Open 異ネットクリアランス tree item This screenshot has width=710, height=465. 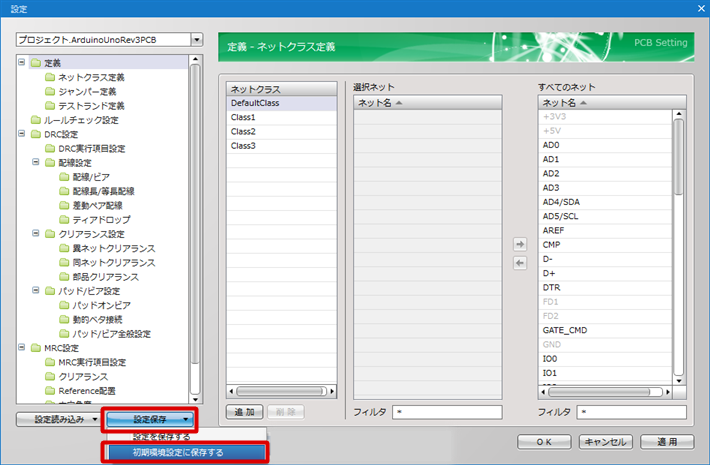click(x=114, y=248)
